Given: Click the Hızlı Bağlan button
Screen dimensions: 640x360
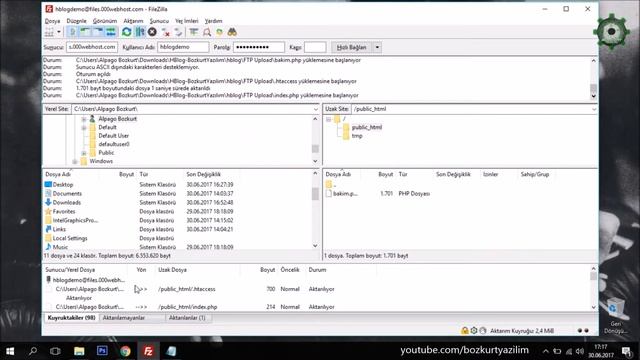Looking at the screenshot, I should (351, 47).
